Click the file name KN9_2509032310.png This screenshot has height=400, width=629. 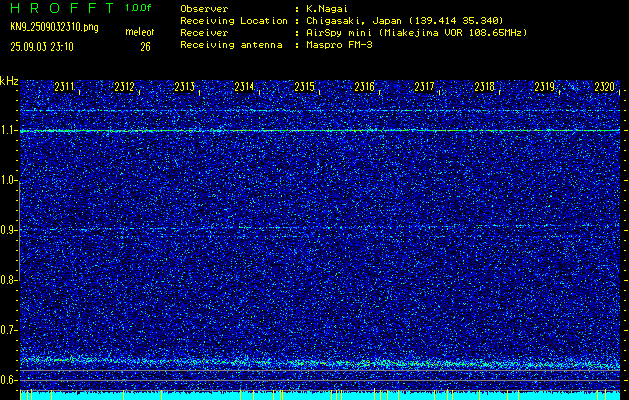[x=54, y=27]
